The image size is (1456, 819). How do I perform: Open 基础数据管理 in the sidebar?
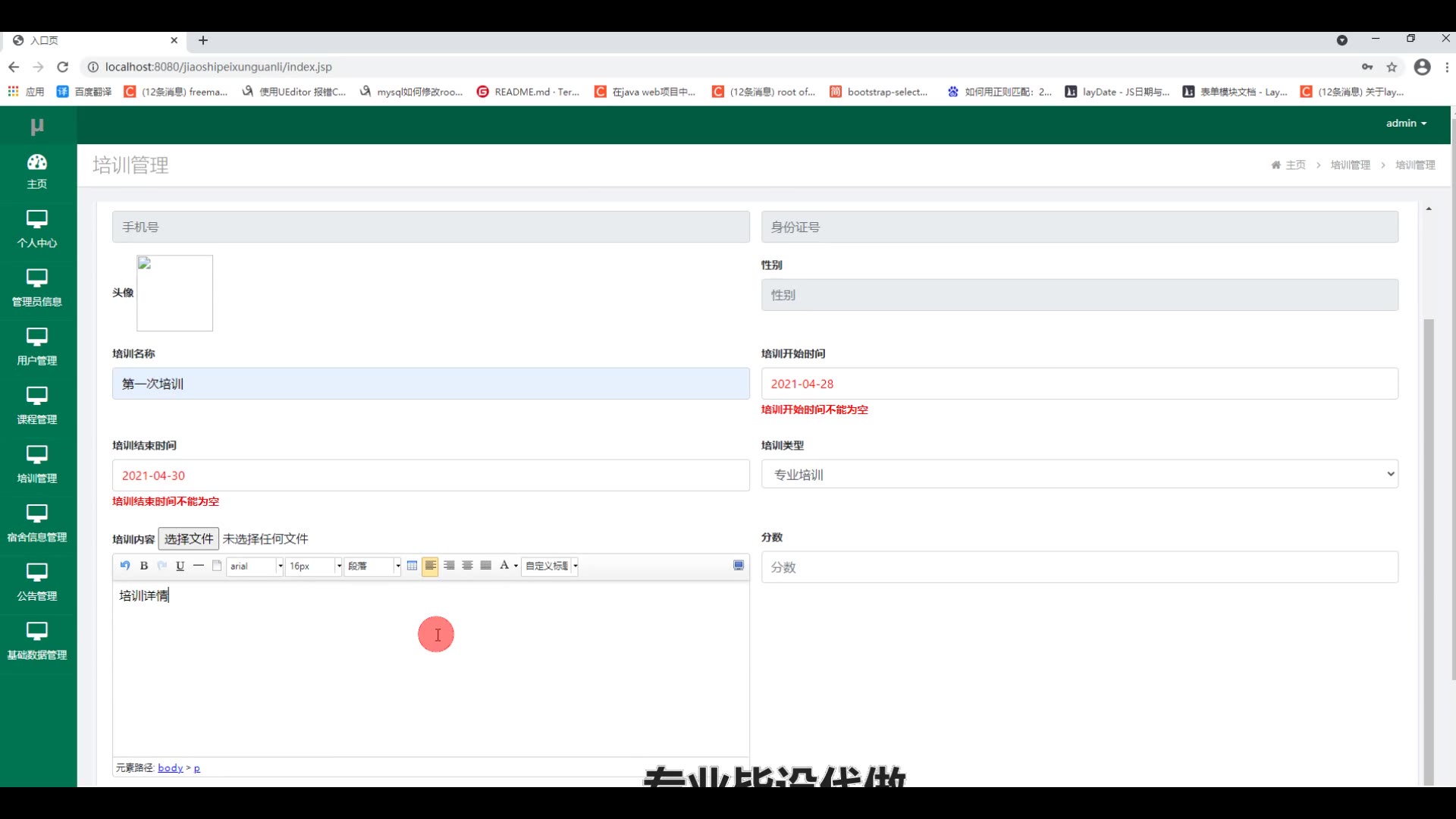point(37,641)
